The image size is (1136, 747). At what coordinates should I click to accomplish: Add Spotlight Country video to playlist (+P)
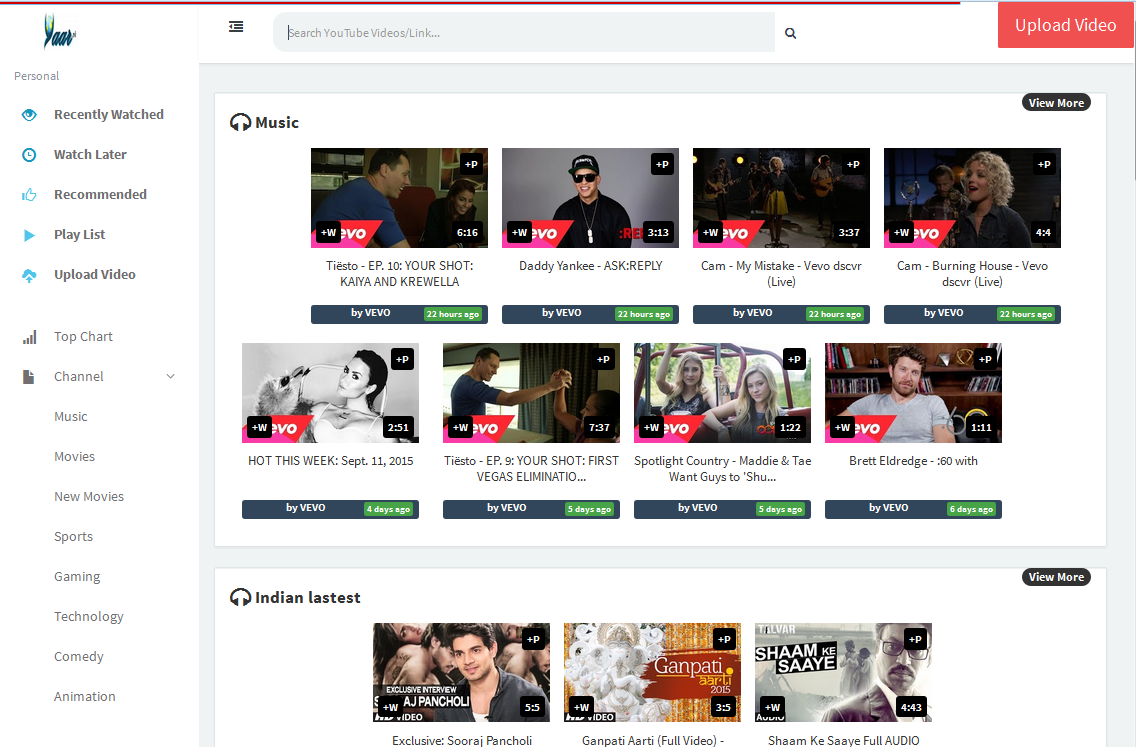(x=795, y=359)
